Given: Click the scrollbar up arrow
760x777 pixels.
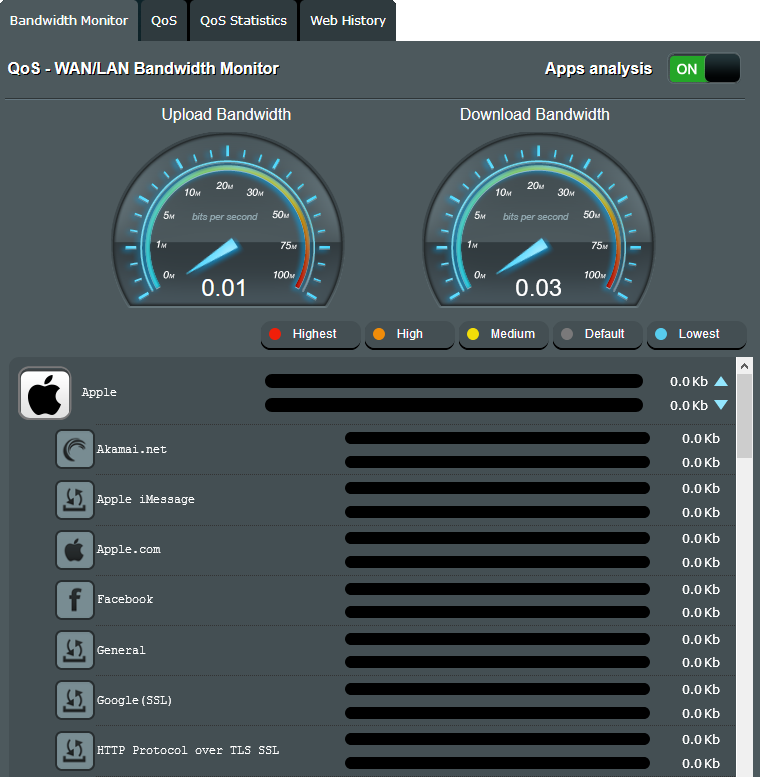Looking at the screenshot, I should 744,366.
